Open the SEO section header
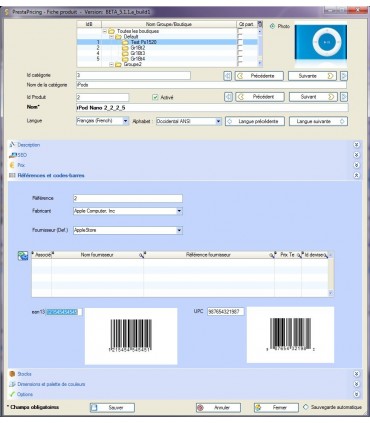Image resolution: width=370 pixels, height=423 pixels. point(185,155)
